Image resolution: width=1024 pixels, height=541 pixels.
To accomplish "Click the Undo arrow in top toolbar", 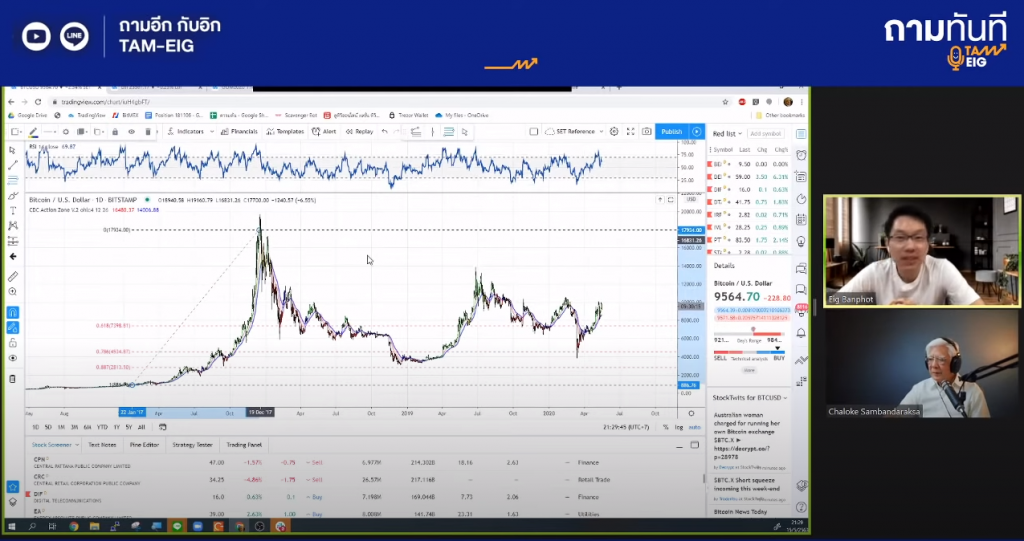I will (x=385, y=131).
